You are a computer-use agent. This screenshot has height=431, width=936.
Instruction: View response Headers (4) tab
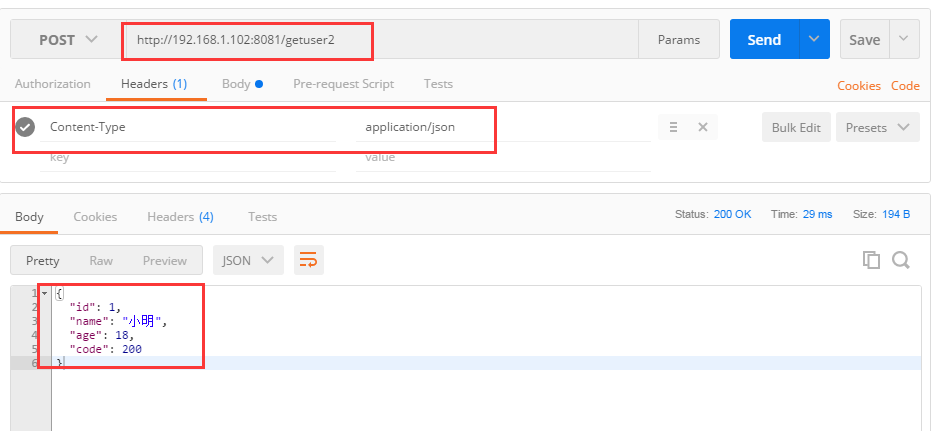[x=180, y=217]
